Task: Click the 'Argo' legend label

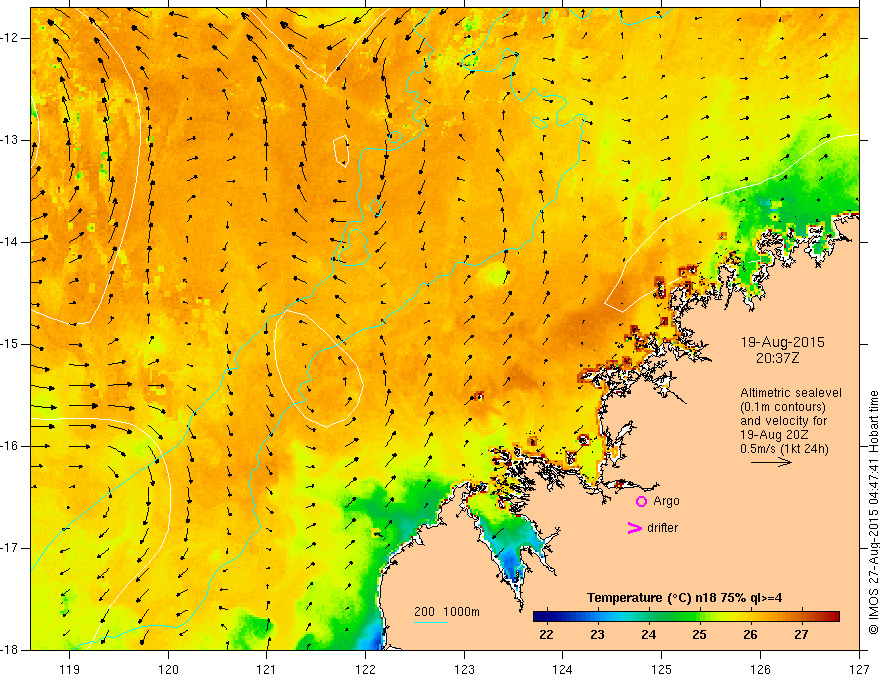Action: click(666, 501)
